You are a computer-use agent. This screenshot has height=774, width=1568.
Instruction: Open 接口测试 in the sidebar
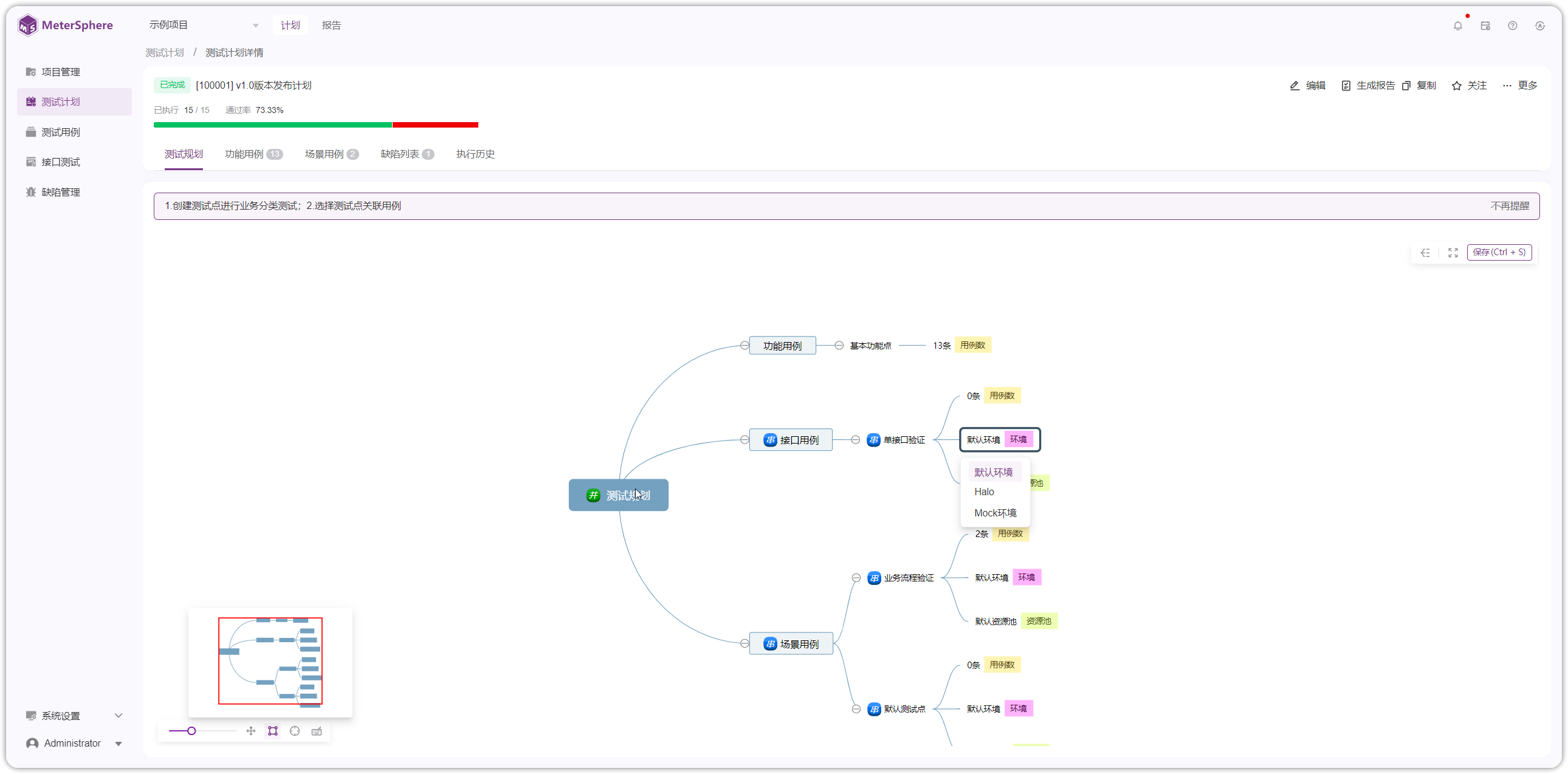coord(74,162)
